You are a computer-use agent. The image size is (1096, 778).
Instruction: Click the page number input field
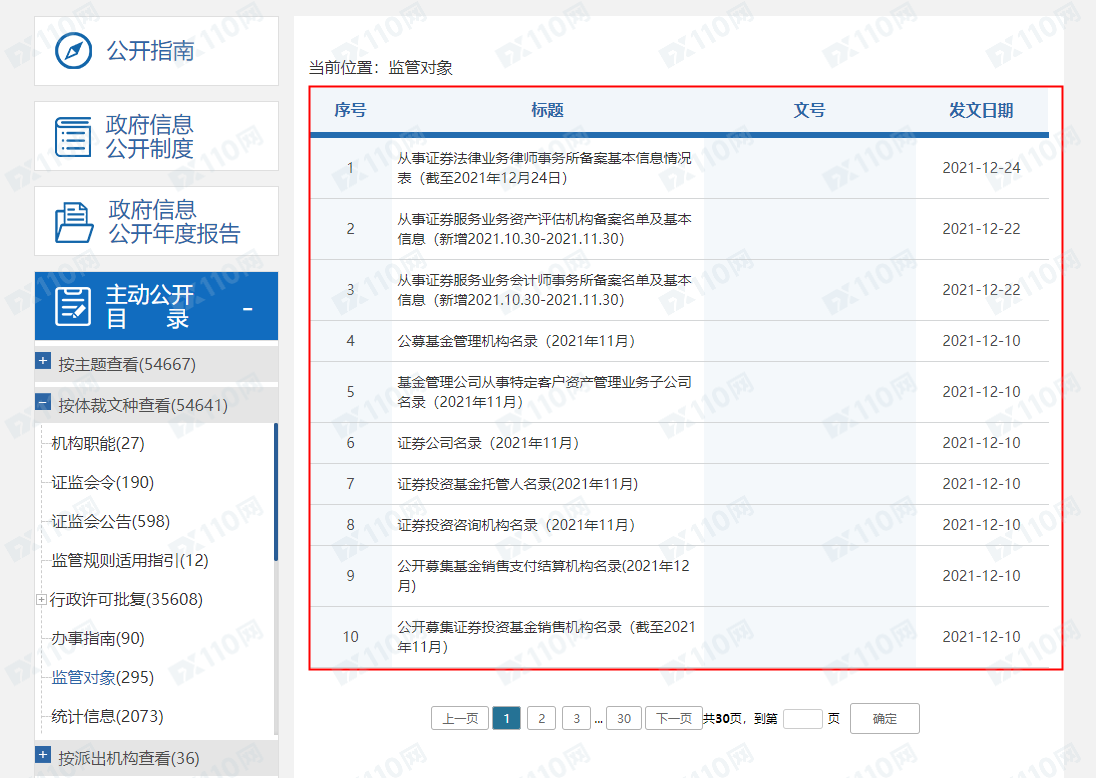coord(802,719)
